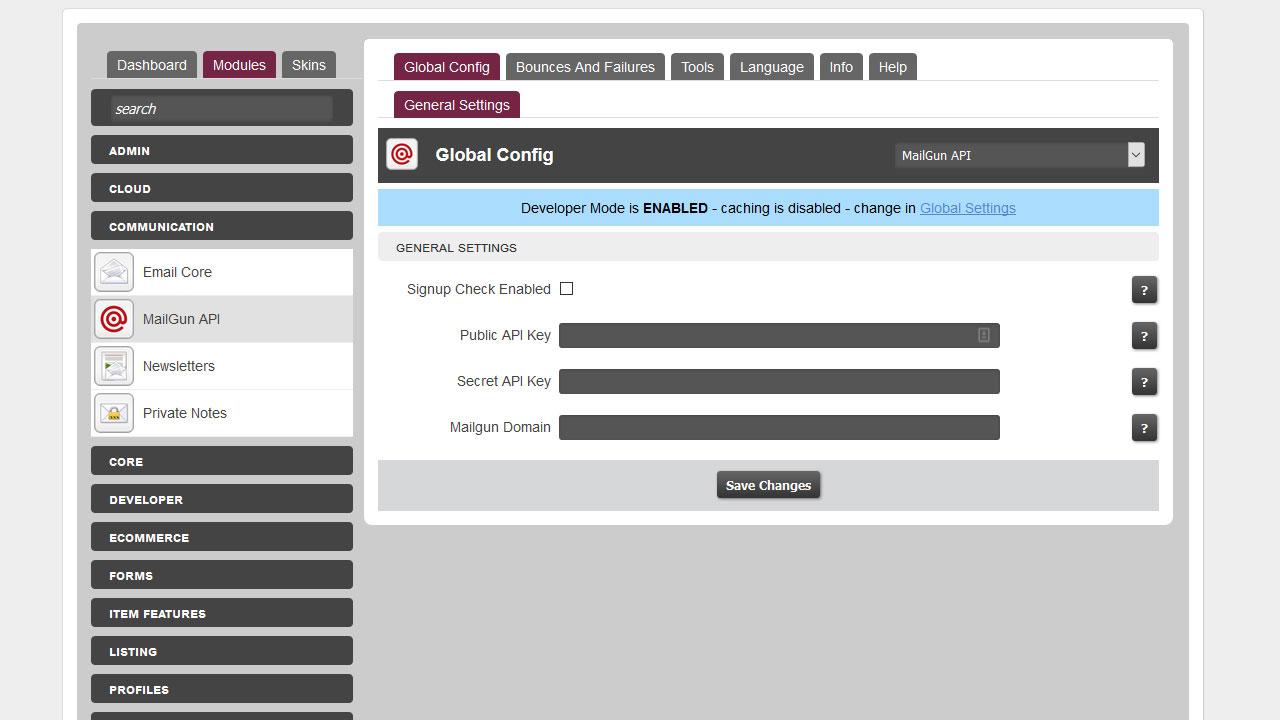The width and height of the screenshot is (1280, 720).
Task: Switch to Bounces And Failures tab
Action: coord(585,67)
